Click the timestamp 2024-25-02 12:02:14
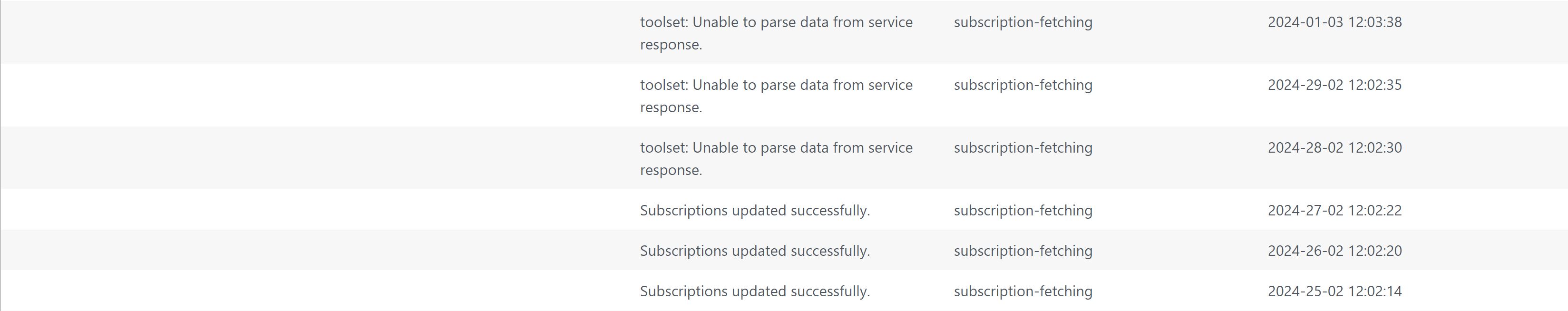Screen dimensions: 1568x311 click(1334, 292)
